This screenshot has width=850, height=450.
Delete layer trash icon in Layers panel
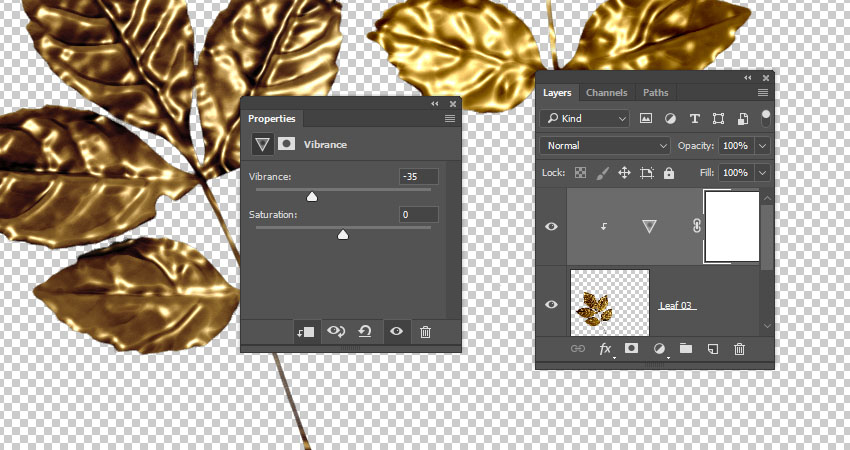click(x=739, y=349)
